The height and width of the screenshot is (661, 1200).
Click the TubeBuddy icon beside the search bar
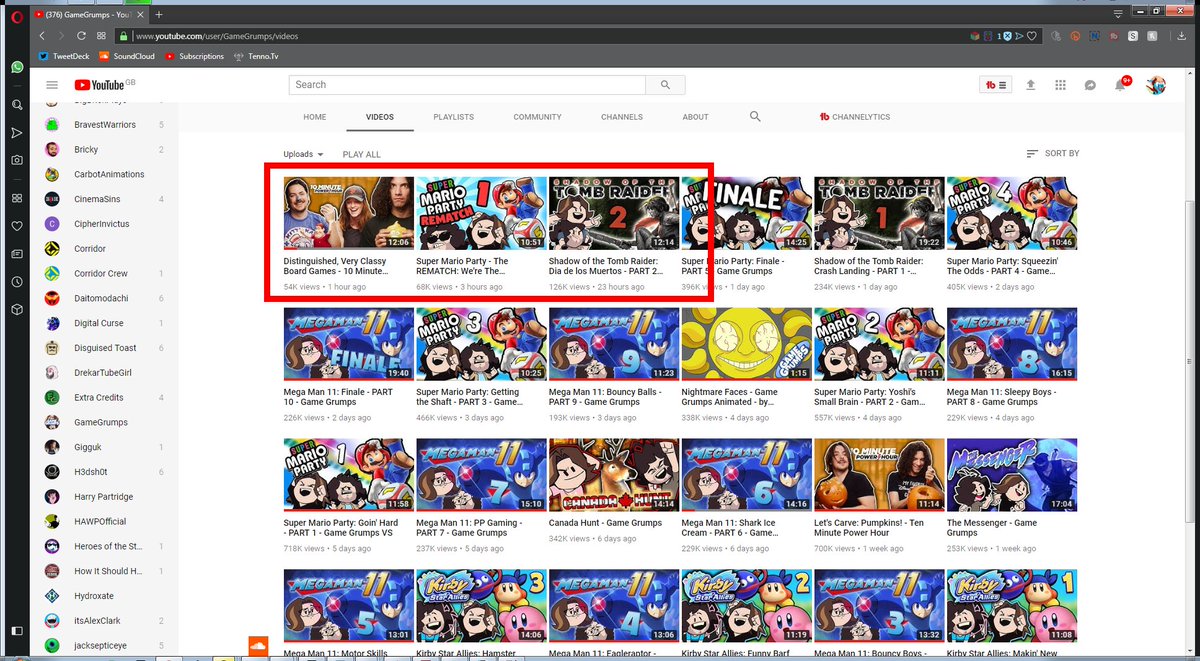pos(995,84)
